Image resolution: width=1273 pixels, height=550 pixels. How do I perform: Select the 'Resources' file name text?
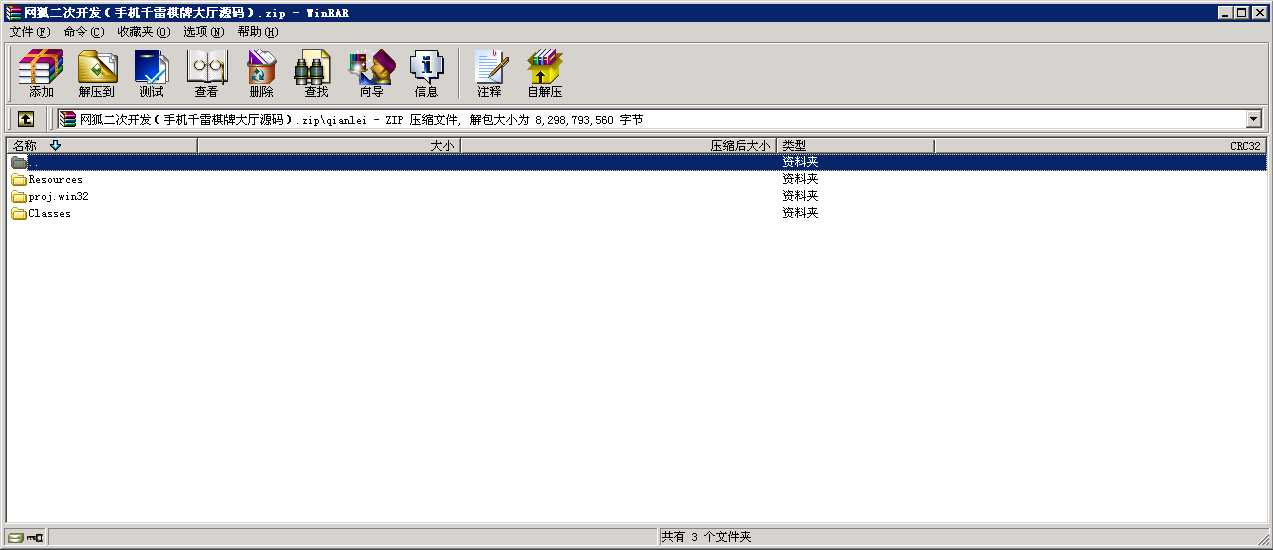pos(56,180)
